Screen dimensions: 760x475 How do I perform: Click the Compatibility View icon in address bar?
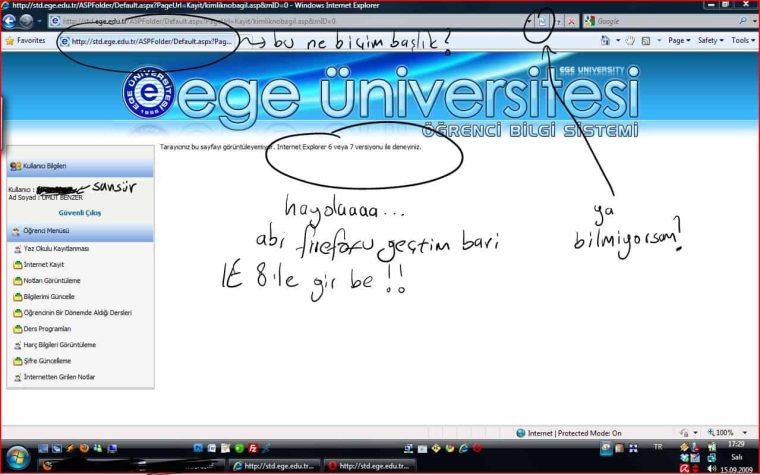click(x=541, y=20)
